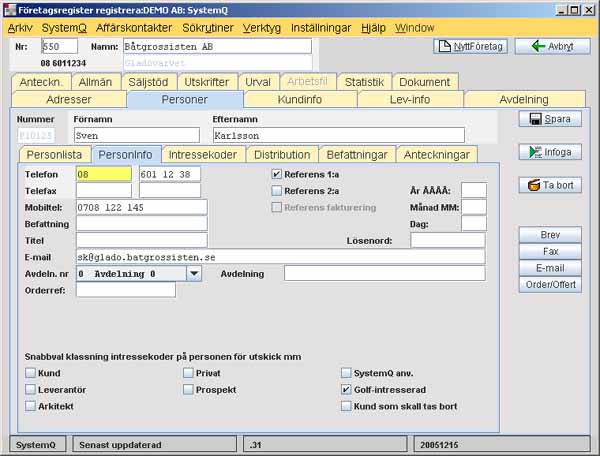The width and height of the screenshot is (600, 456).
Task: Click the Efternamn field containing Karlsson
Action: pyautogui.click(x=339, y=135)
